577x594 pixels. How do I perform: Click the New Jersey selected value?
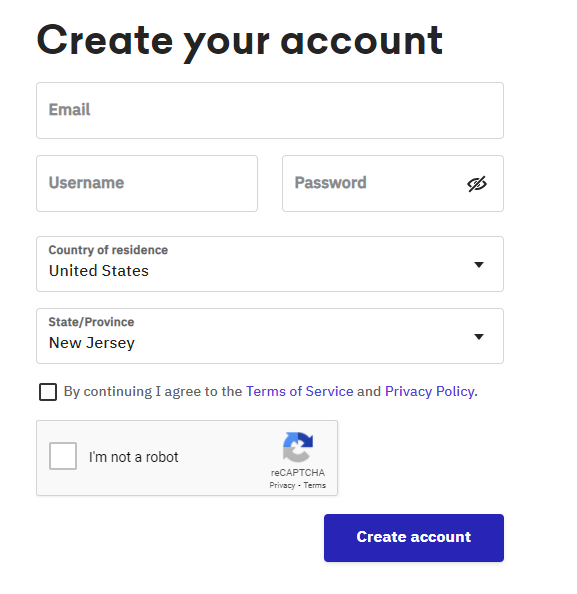coord(92,343)
